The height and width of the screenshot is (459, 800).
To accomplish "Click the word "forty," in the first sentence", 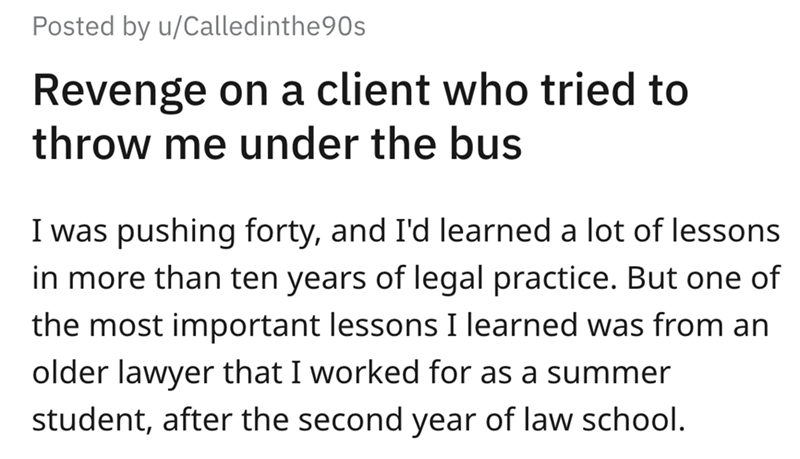I will (x=283, y=232).
